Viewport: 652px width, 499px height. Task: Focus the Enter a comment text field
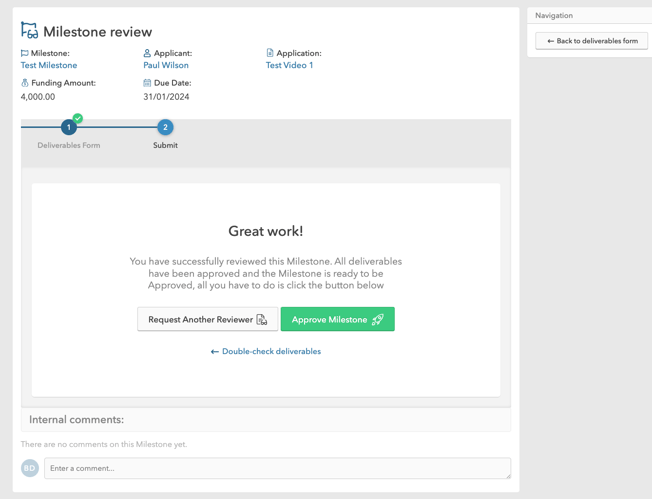(x=277, y=468)
